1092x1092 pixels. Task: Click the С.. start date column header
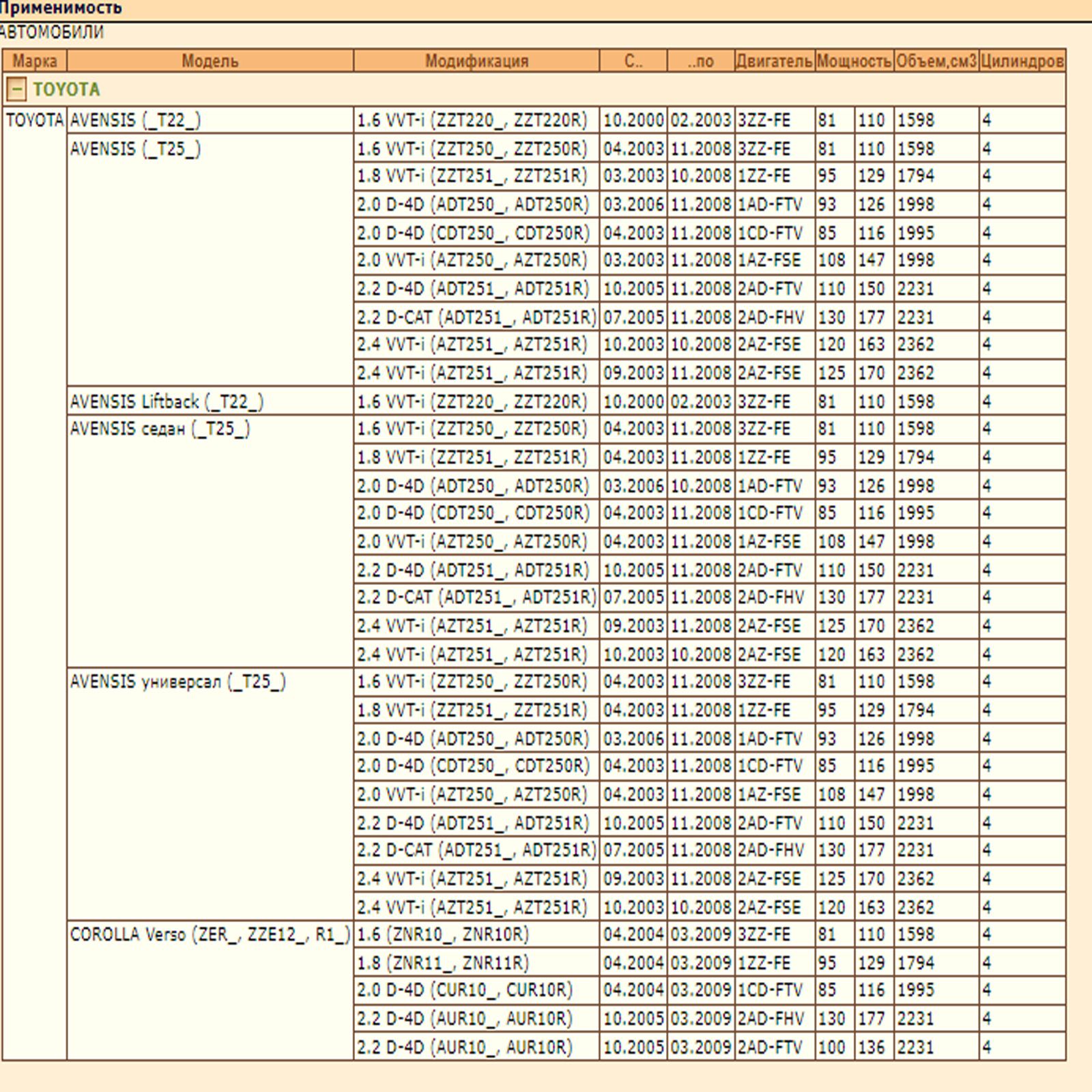(633, 61)
